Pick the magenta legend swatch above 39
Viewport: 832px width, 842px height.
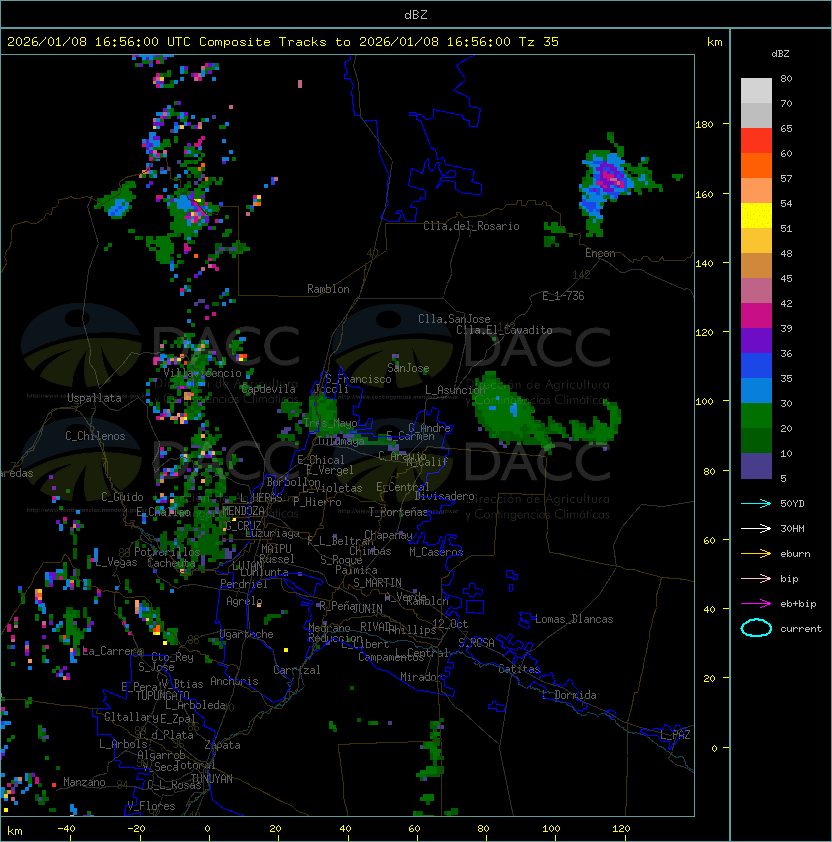tap(756, 316)
